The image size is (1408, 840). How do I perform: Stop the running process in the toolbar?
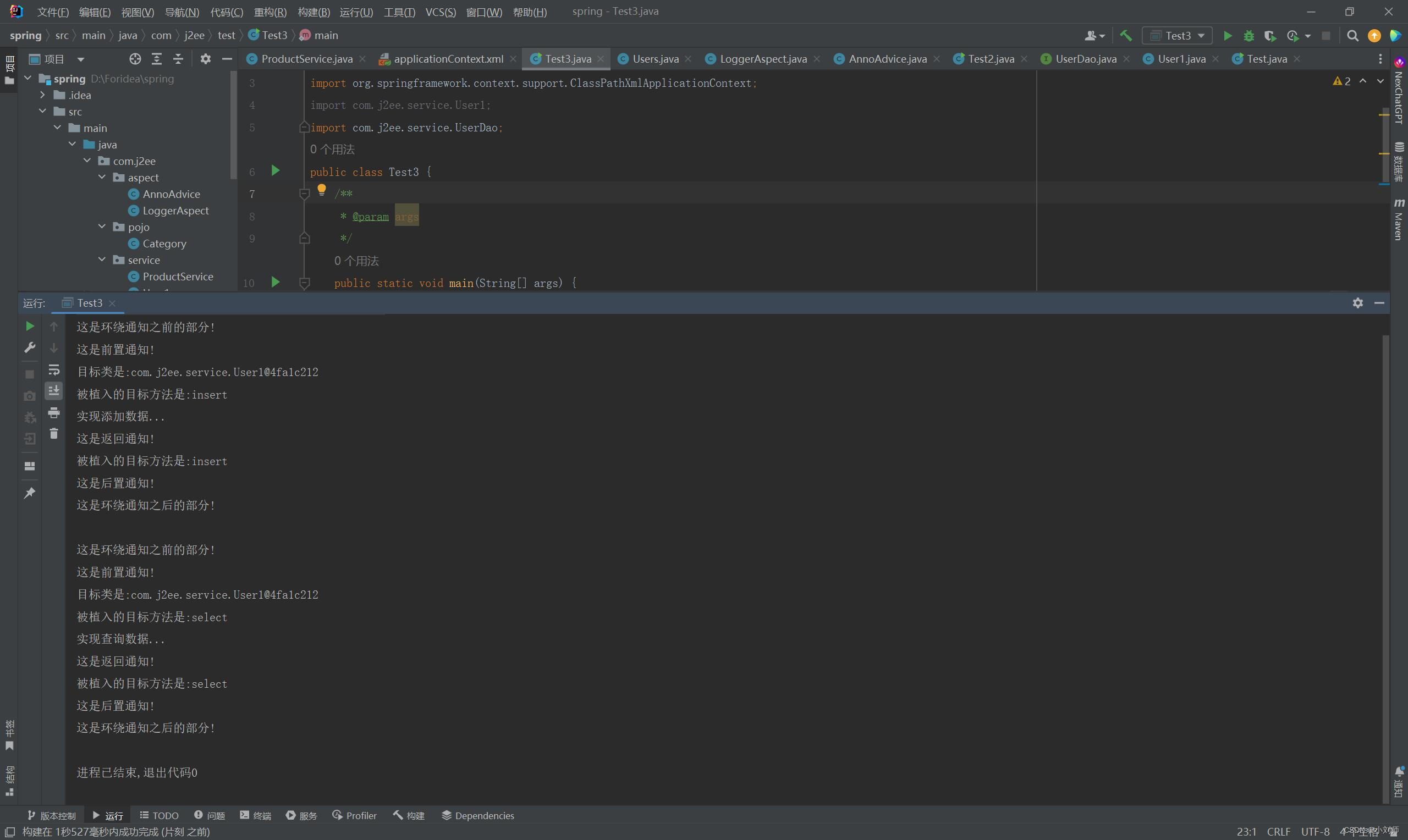(1326, 36)
